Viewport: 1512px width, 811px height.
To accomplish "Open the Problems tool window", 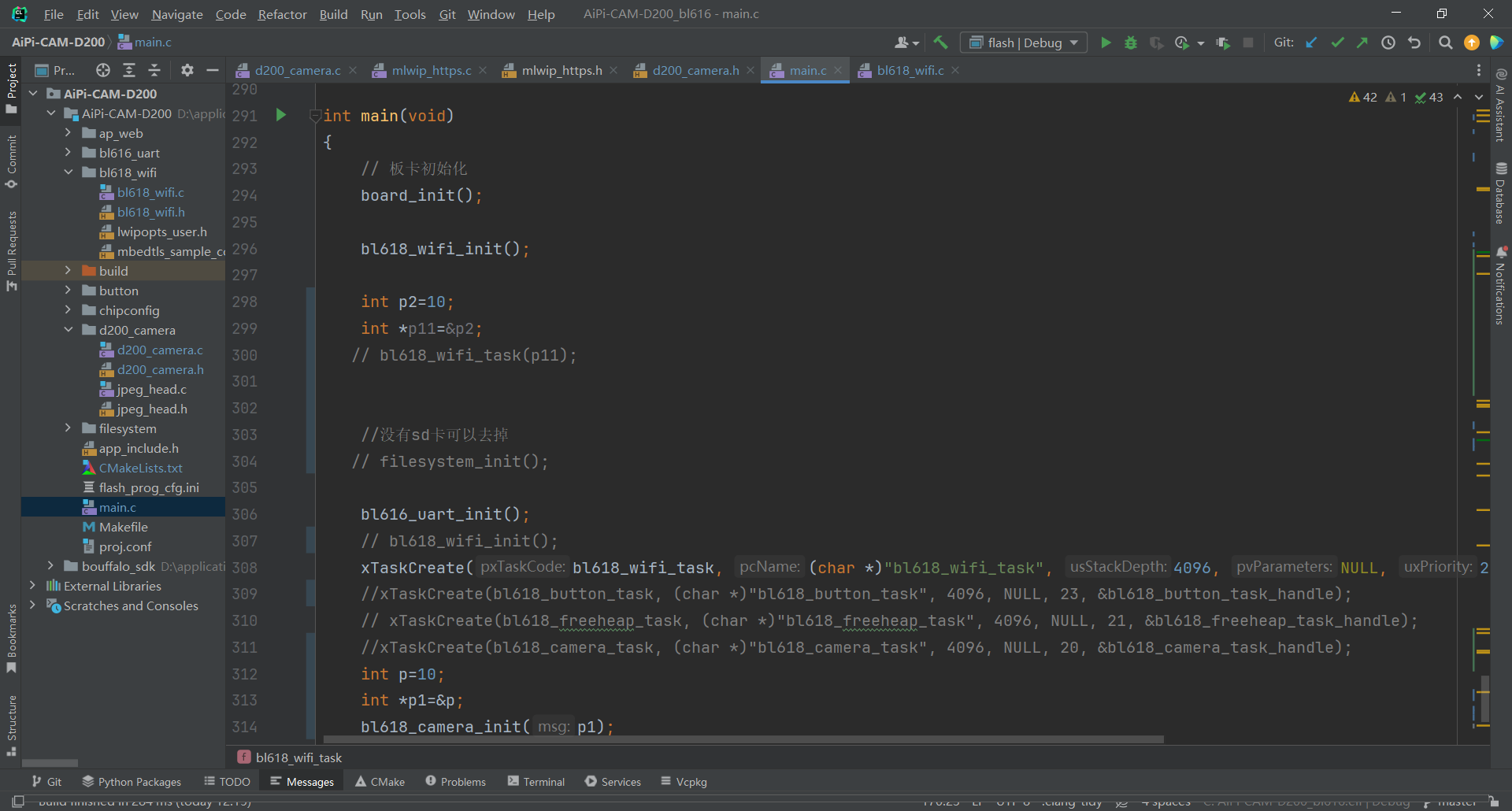I will coord(456,782).
